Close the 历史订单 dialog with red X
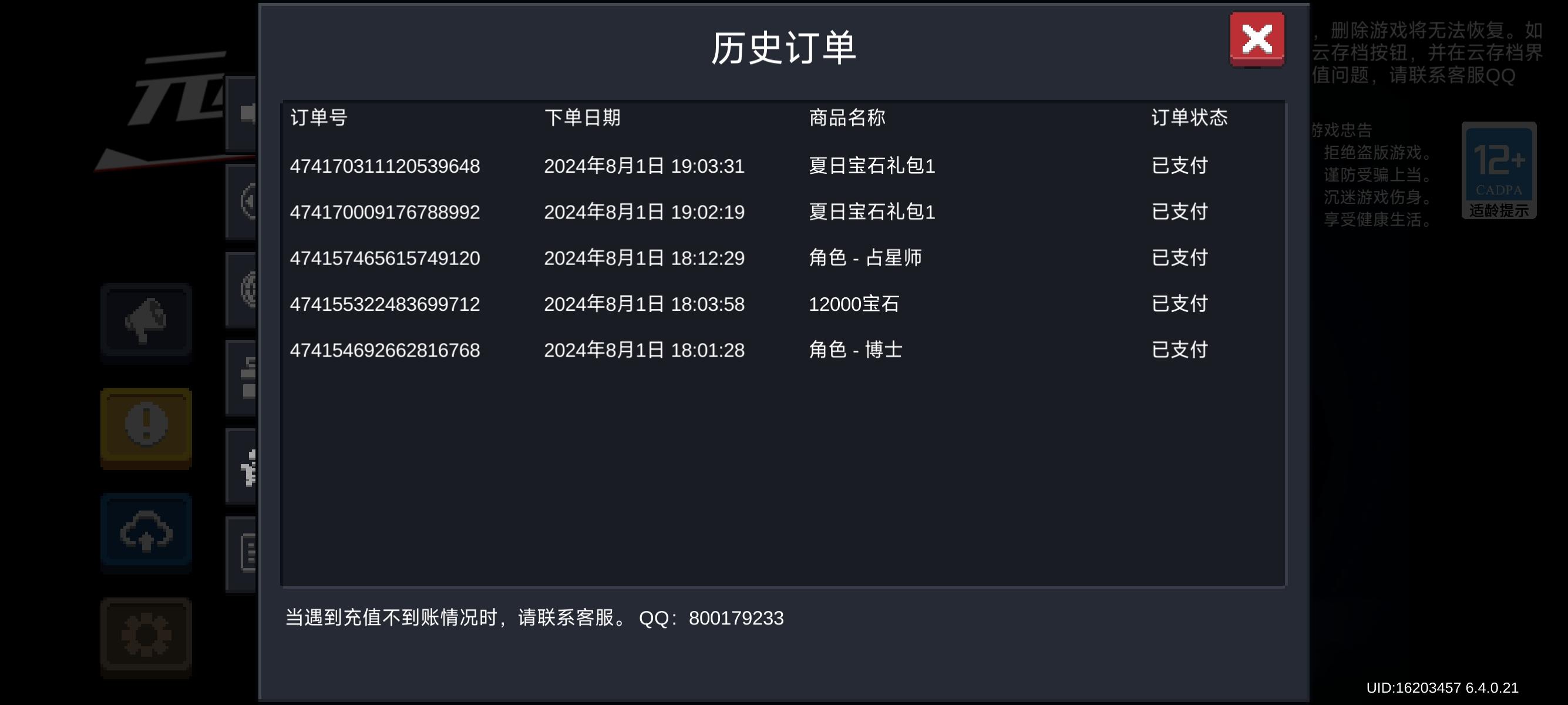 pos(1256,39)
